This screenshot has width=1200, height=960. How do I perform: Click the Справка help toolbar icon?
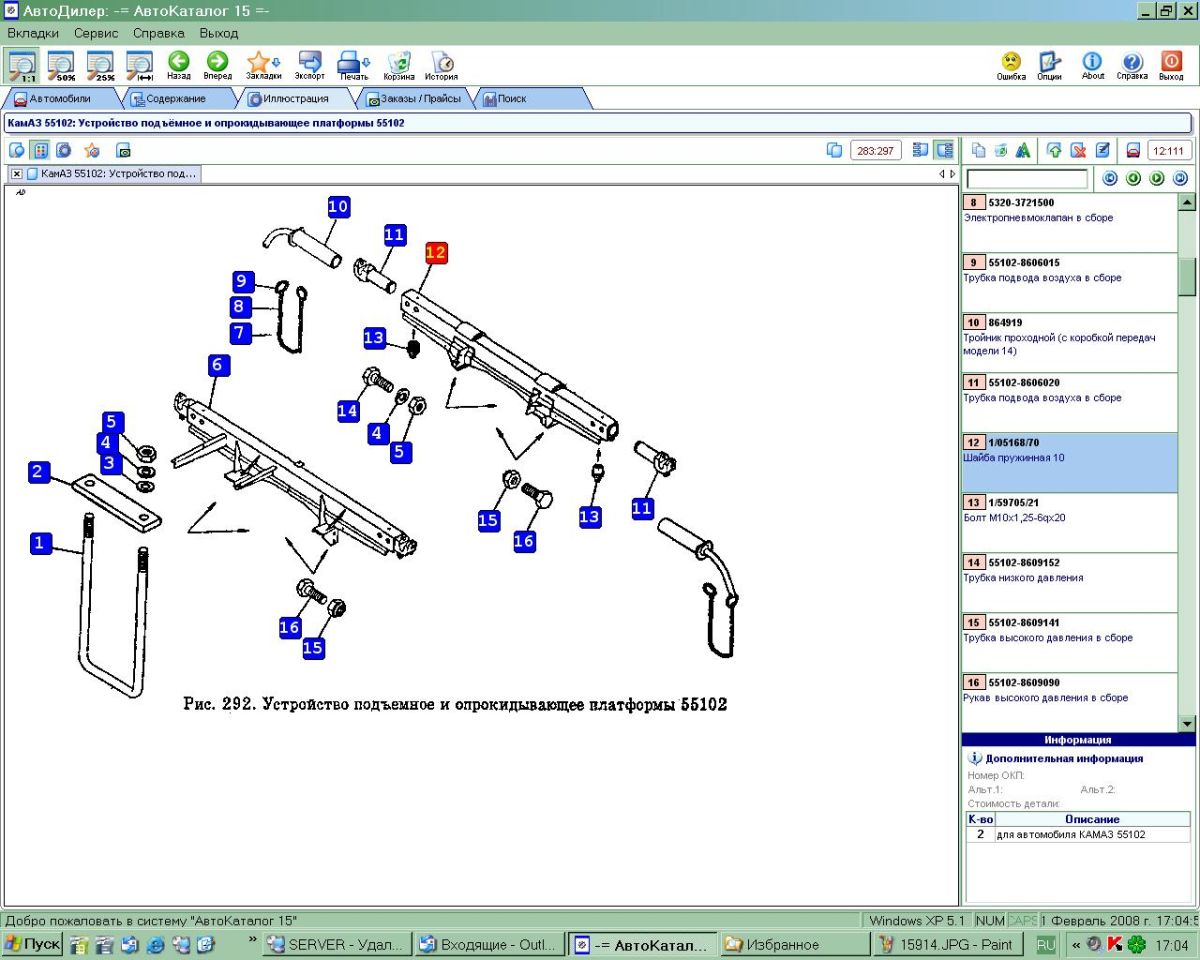1132,65
